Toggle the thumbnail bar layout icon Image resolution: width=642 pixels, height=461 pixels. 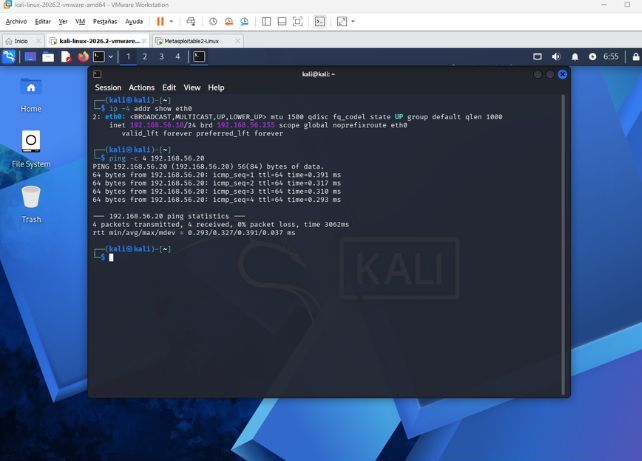click(282, 21)
